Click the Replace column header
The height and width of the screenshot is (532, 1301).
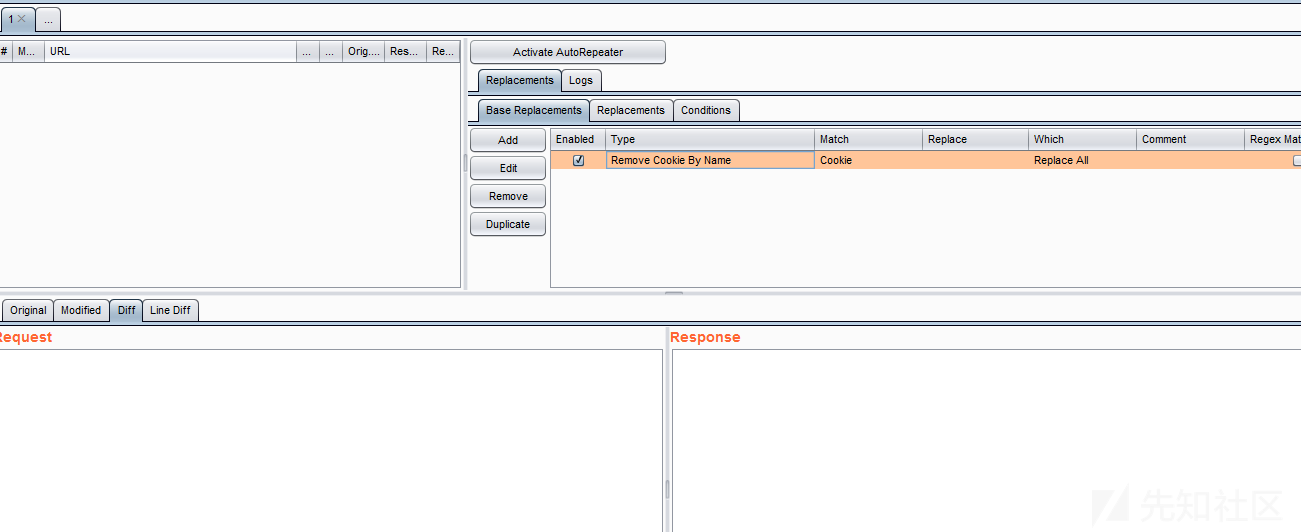[x=975, y=139]
